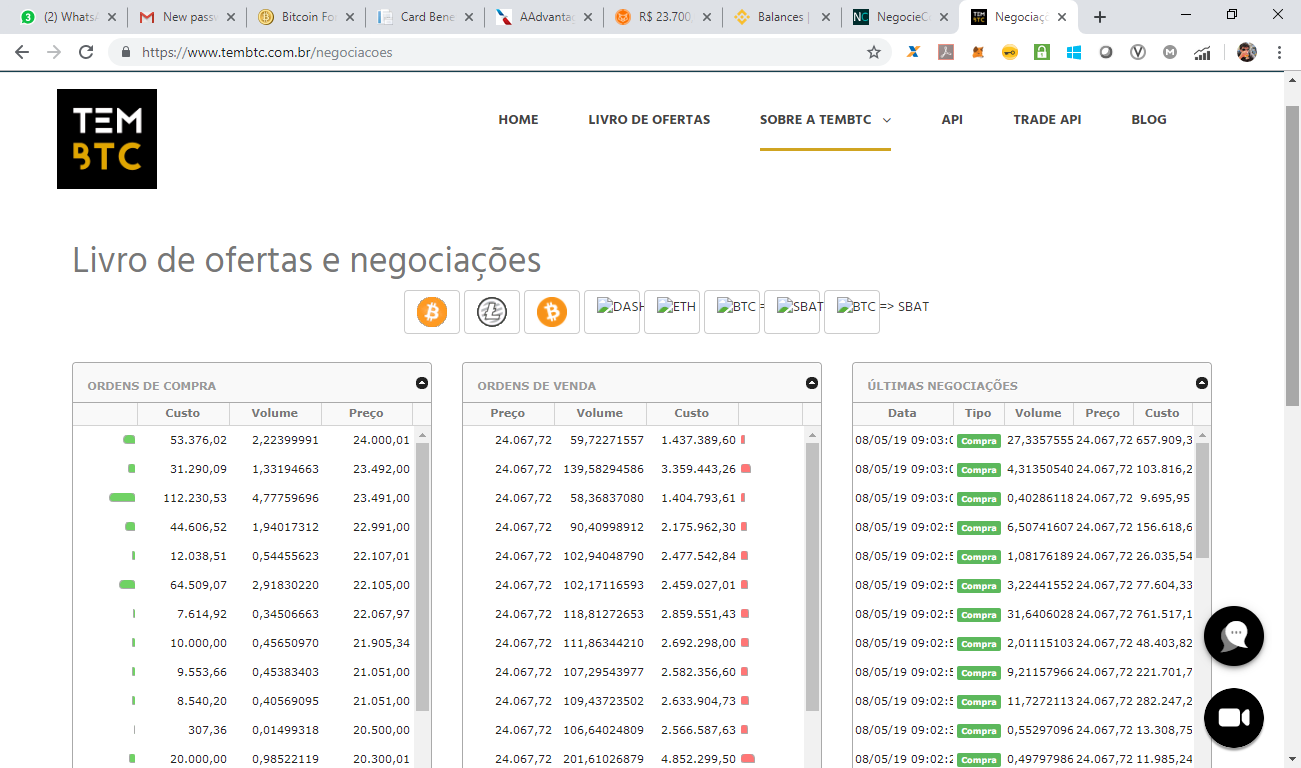Go back to the previous page
This screenshot has height=768, width=1301.
click(22, 52)
